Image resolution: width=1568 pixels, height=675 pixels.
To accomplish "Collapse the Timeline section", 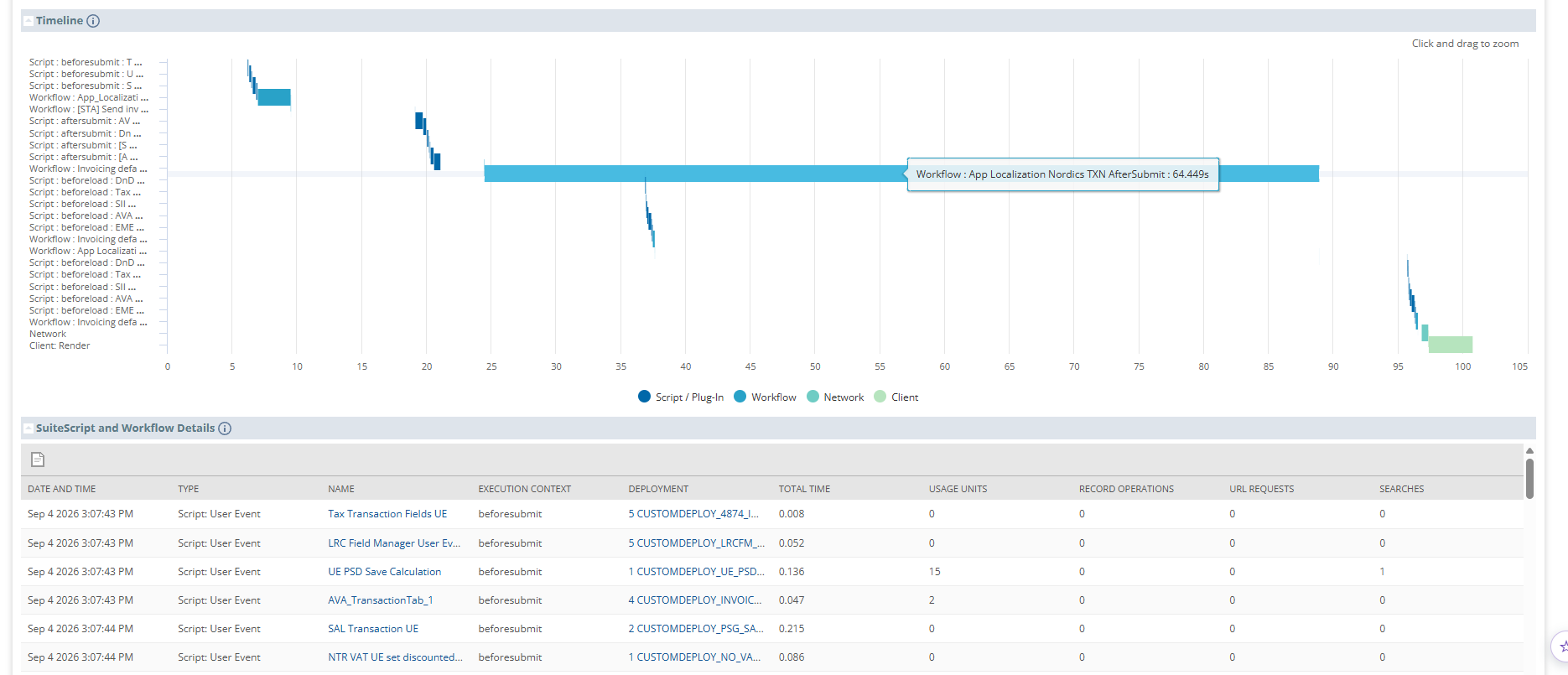I will pyautogui.click(x=29, y=21).
